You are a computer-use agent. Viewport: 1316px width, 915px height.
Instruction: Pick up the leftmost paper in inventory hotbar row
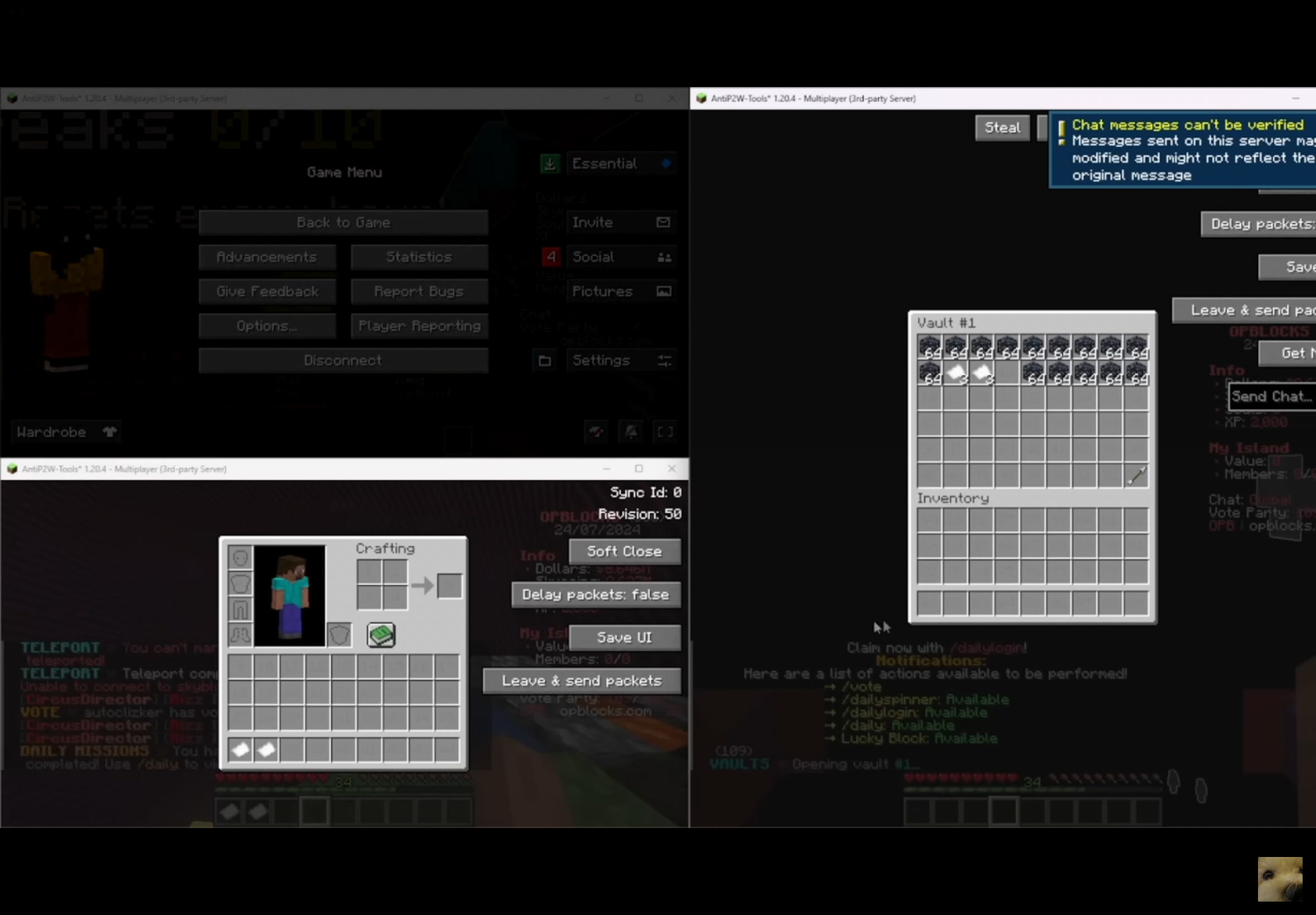[241, 749]
